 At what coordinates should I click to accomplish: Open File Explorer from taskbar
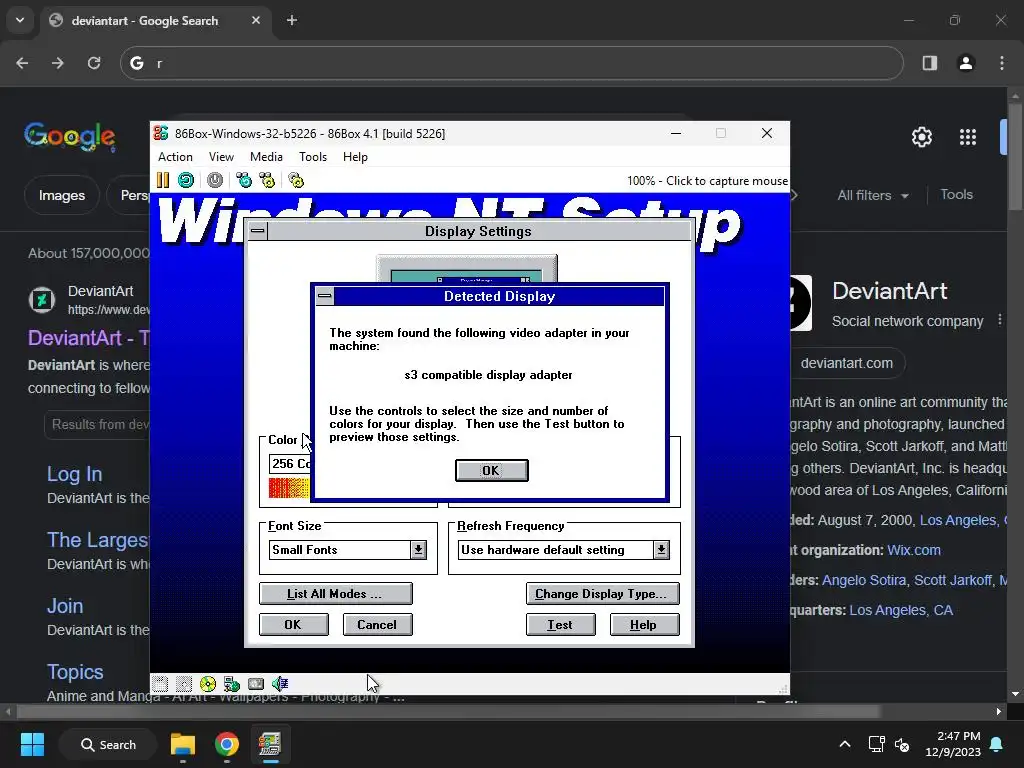(183, 744)
